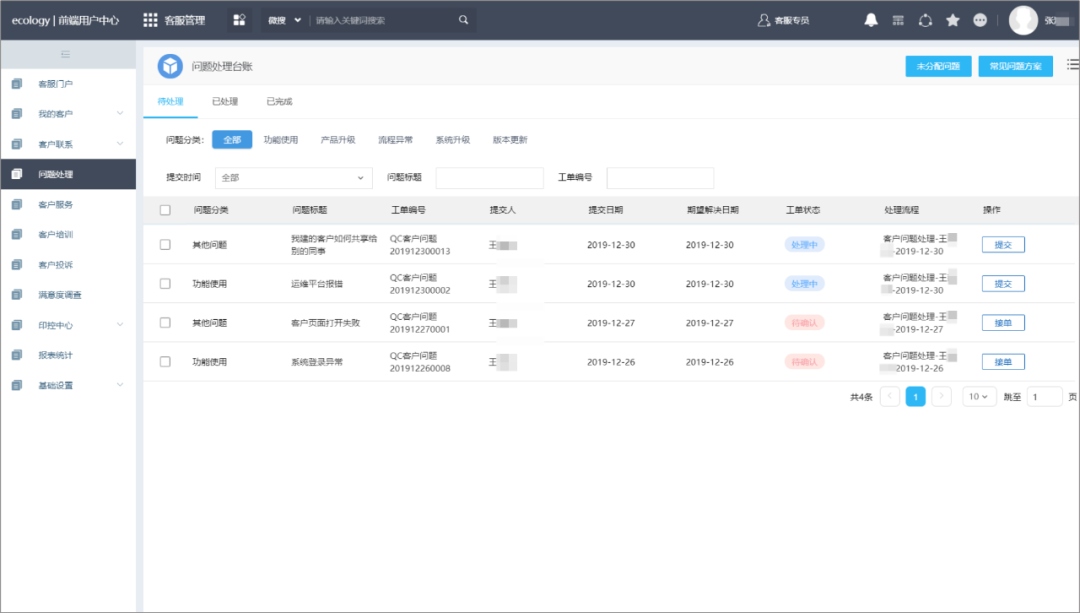Expand 客户联系 submenu chevron
Screen dimensions: 1080x613
(x=120, y=144)
